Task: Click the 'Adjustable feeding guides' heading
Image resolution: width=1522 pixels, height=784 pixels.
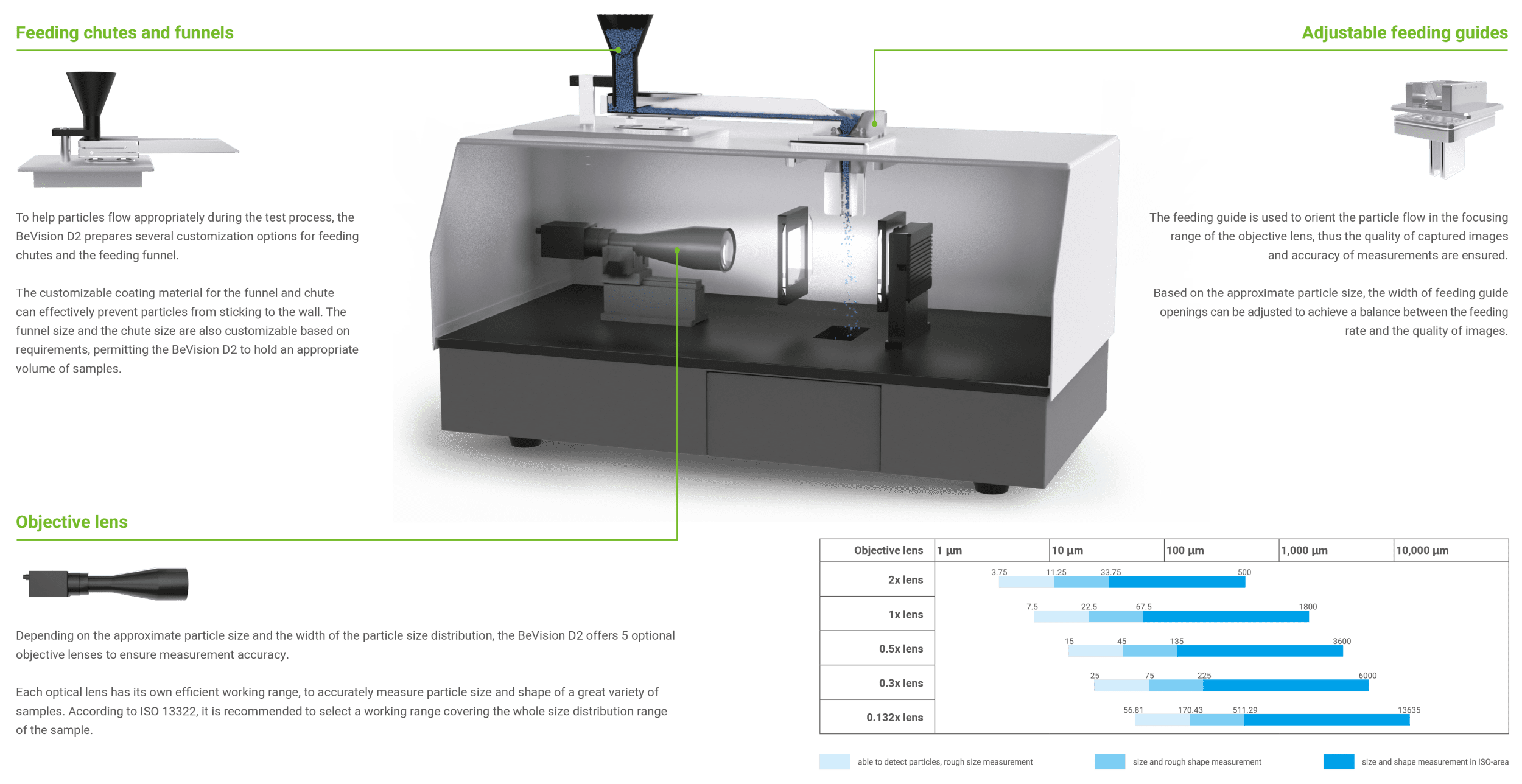Action: 1405,32
